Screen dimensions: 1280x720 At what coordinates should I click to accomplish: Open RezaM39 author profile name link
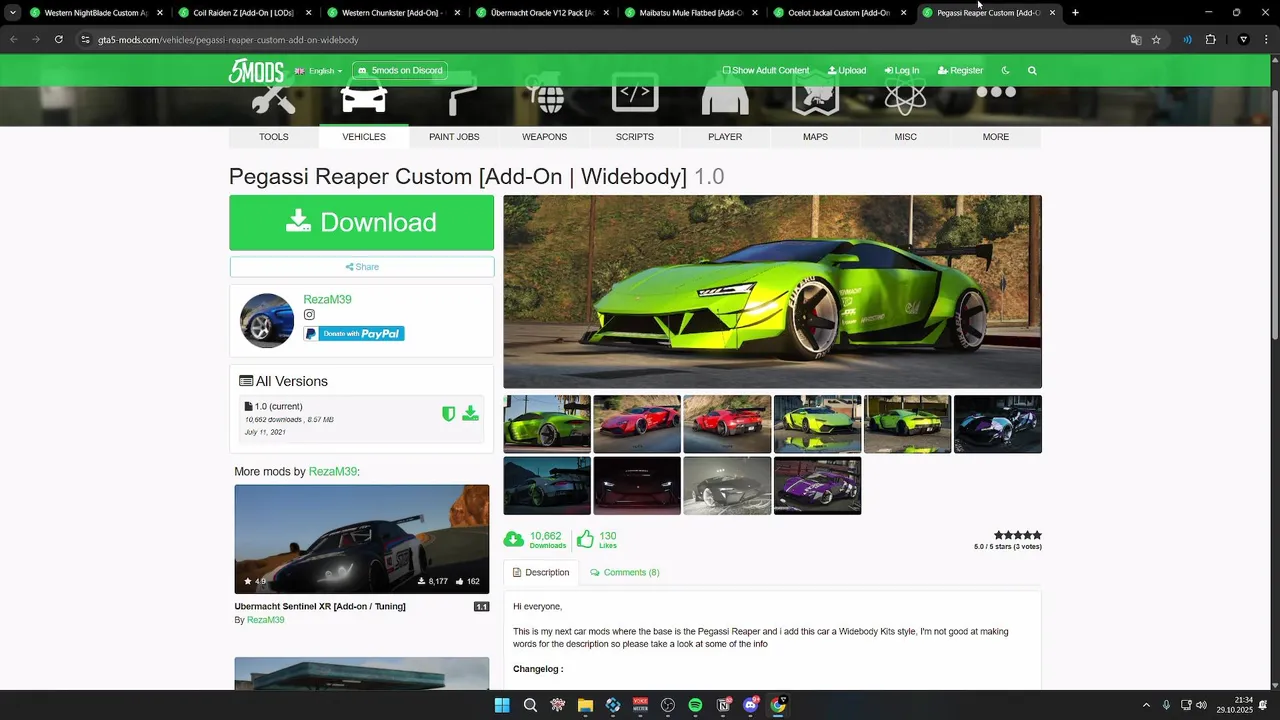327,299
